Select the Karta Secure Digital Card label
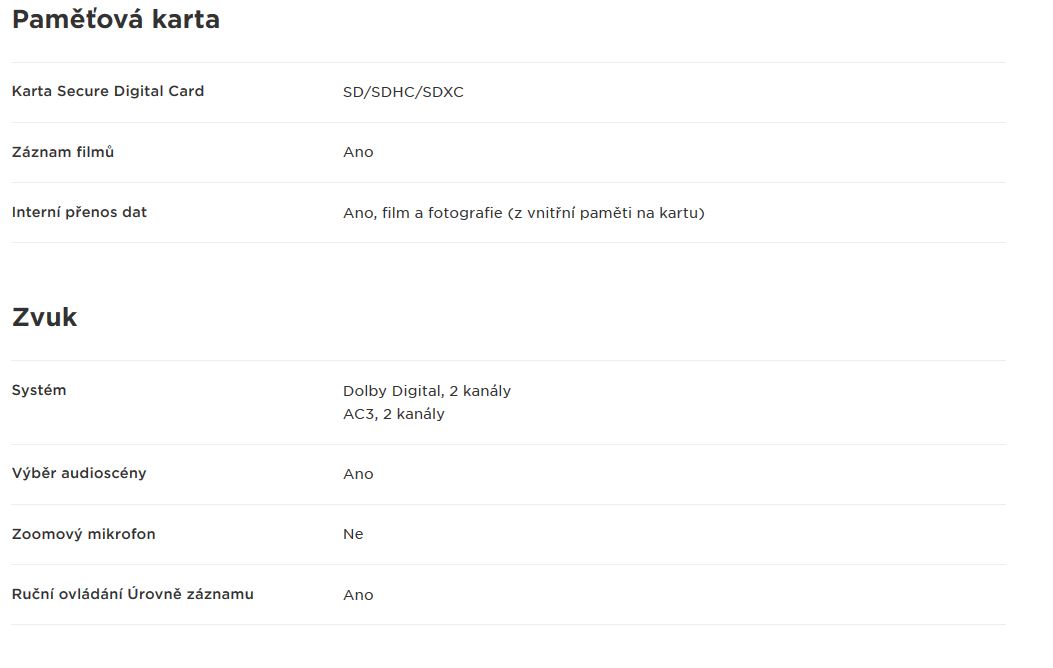The image size is (1053, 668). click(x=108, y=91)
